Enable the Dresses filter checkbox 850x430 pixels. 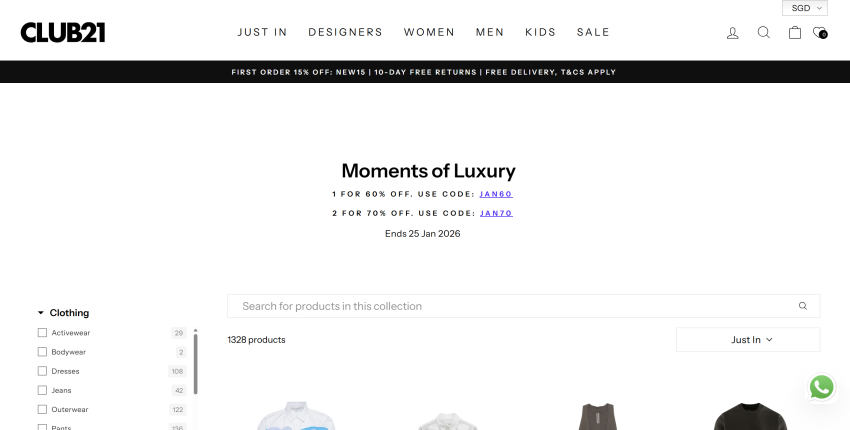coord(42,371)
